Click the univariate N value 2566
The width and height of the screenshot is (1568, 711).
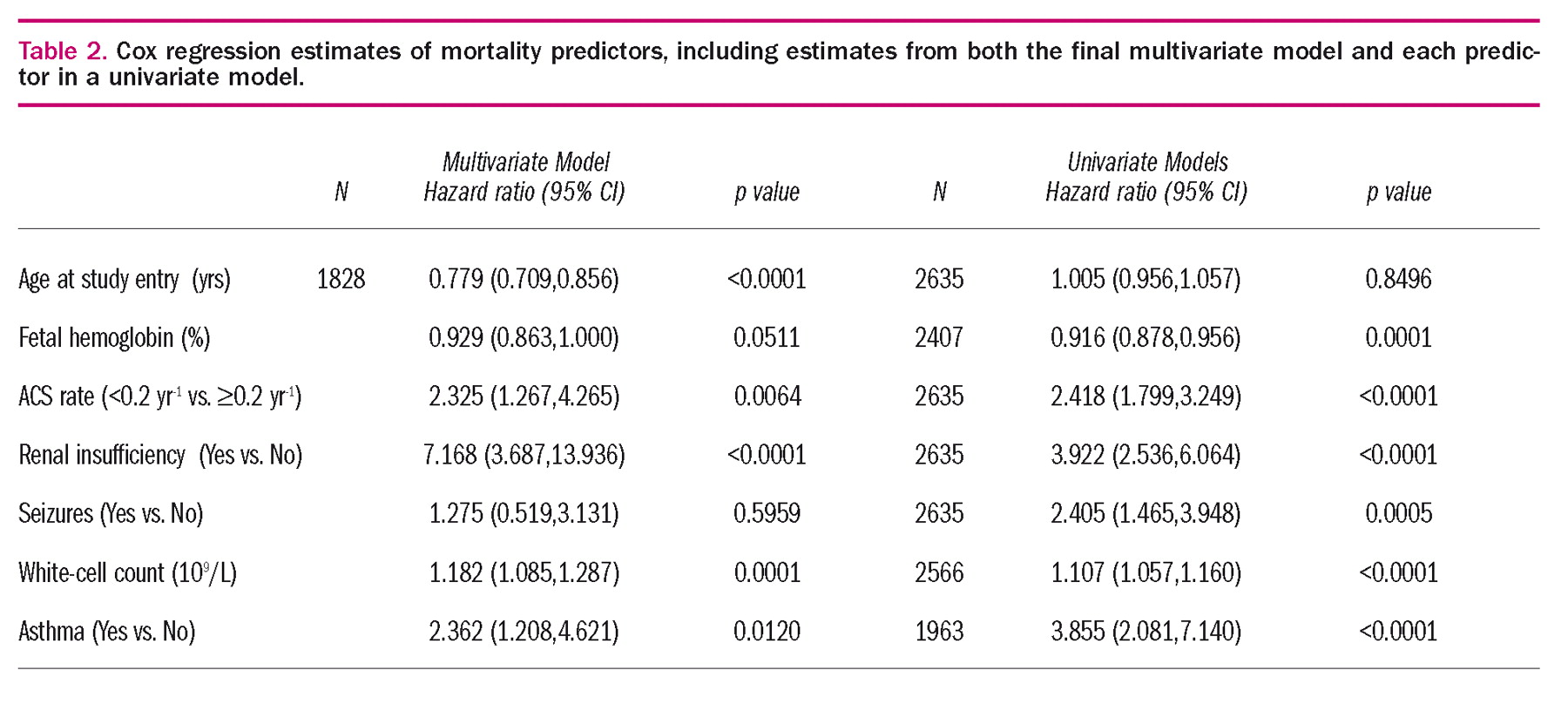point(939,572)
